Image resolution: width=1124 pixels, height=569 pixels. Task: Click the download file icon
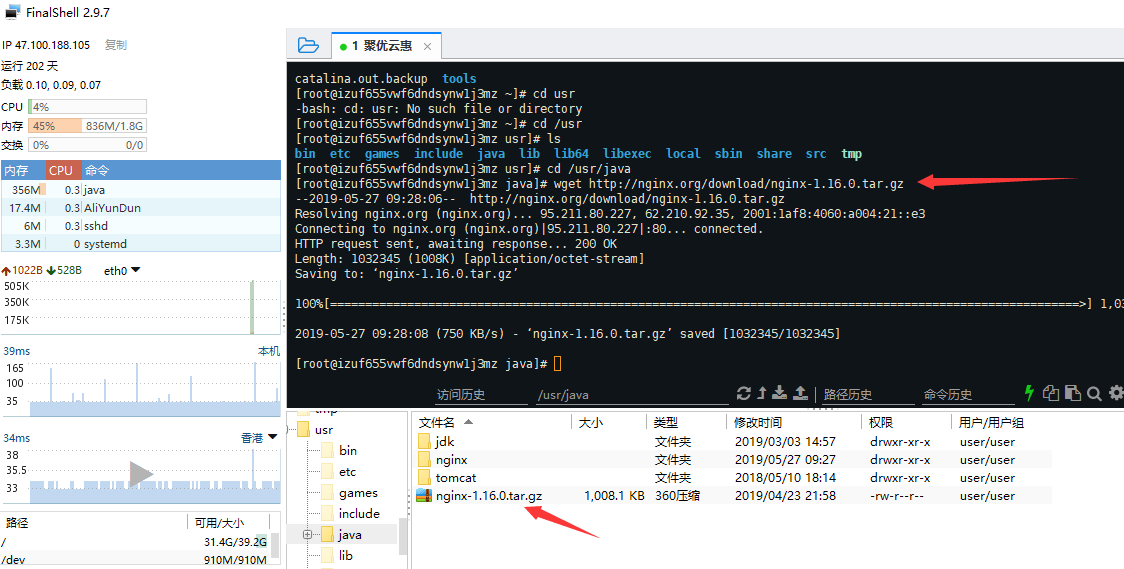(x=780, y=393)
